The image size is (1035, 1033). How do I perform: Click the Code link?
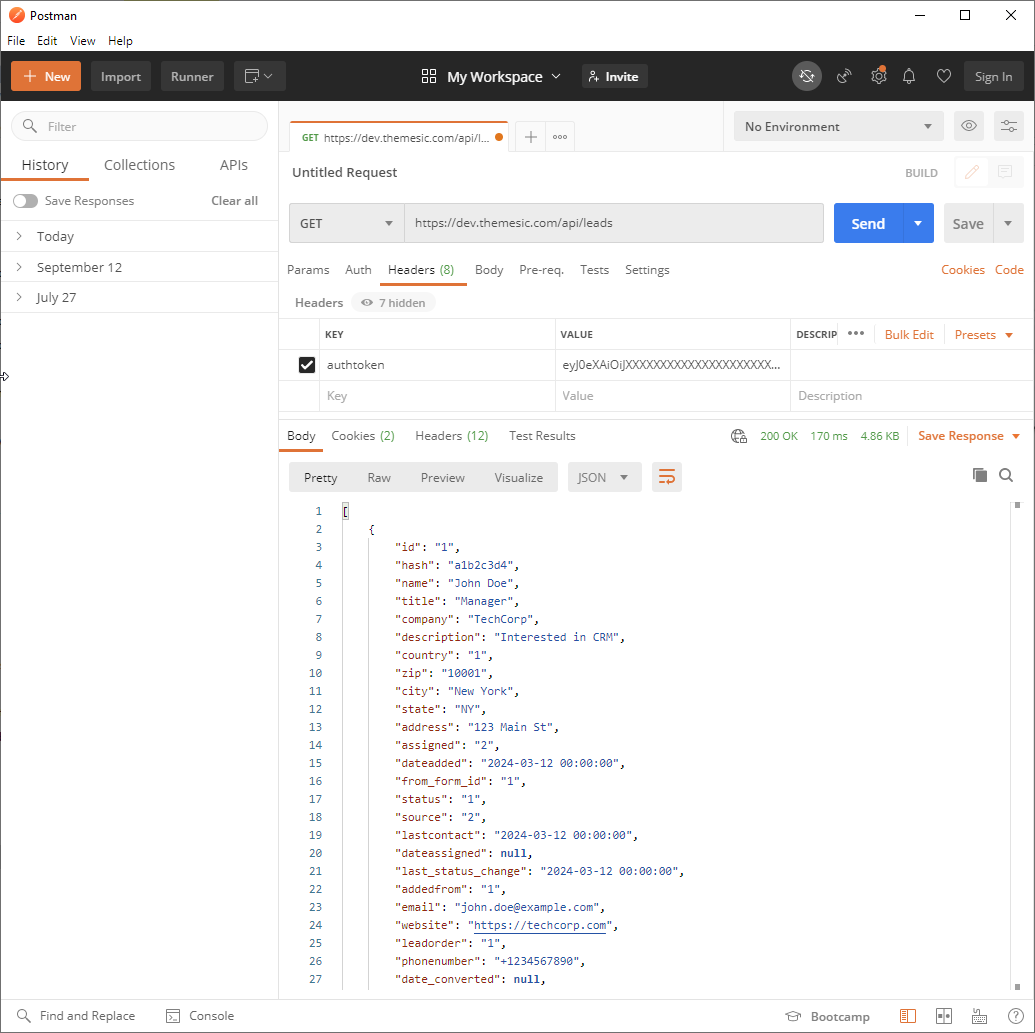pyautogui.click(x=1009, y=270)
